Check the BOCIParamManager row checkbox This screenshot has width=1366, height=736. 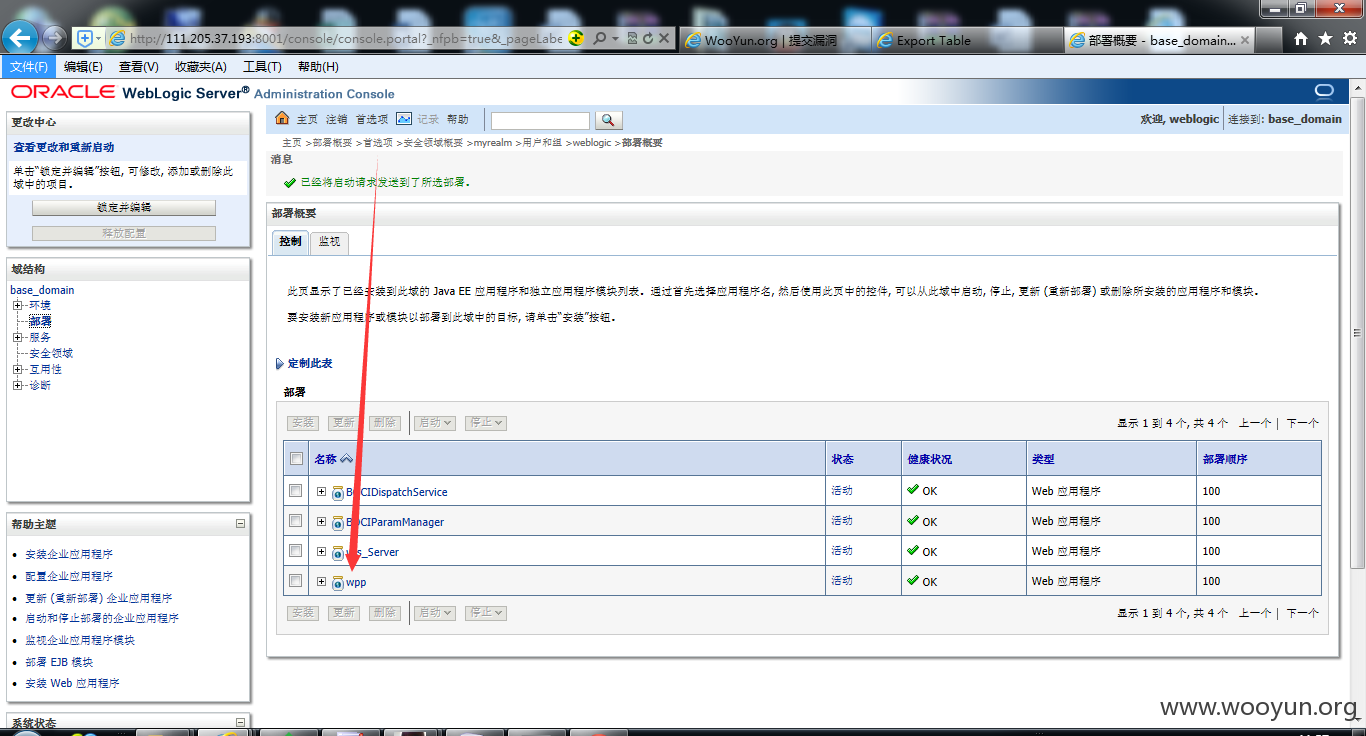click(x=295, y=521)
